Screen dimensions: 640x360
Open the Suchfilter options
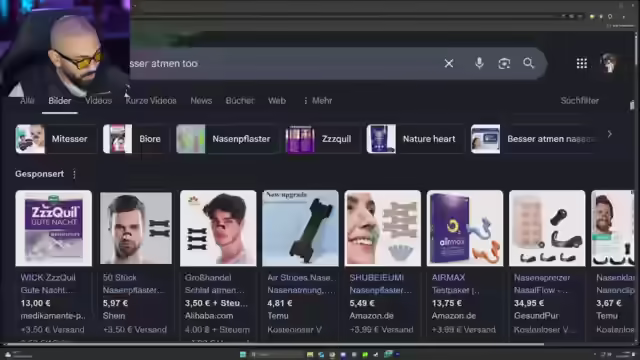(580, 100)
